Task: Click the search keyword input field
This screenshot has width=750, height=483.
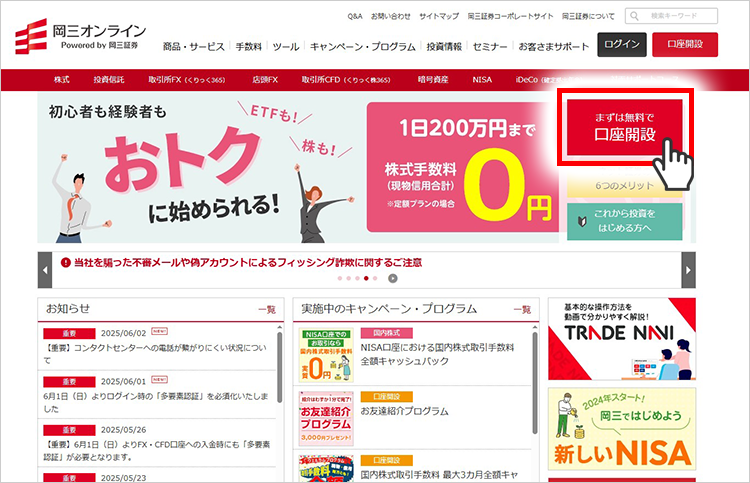Action: click(671, 16)
